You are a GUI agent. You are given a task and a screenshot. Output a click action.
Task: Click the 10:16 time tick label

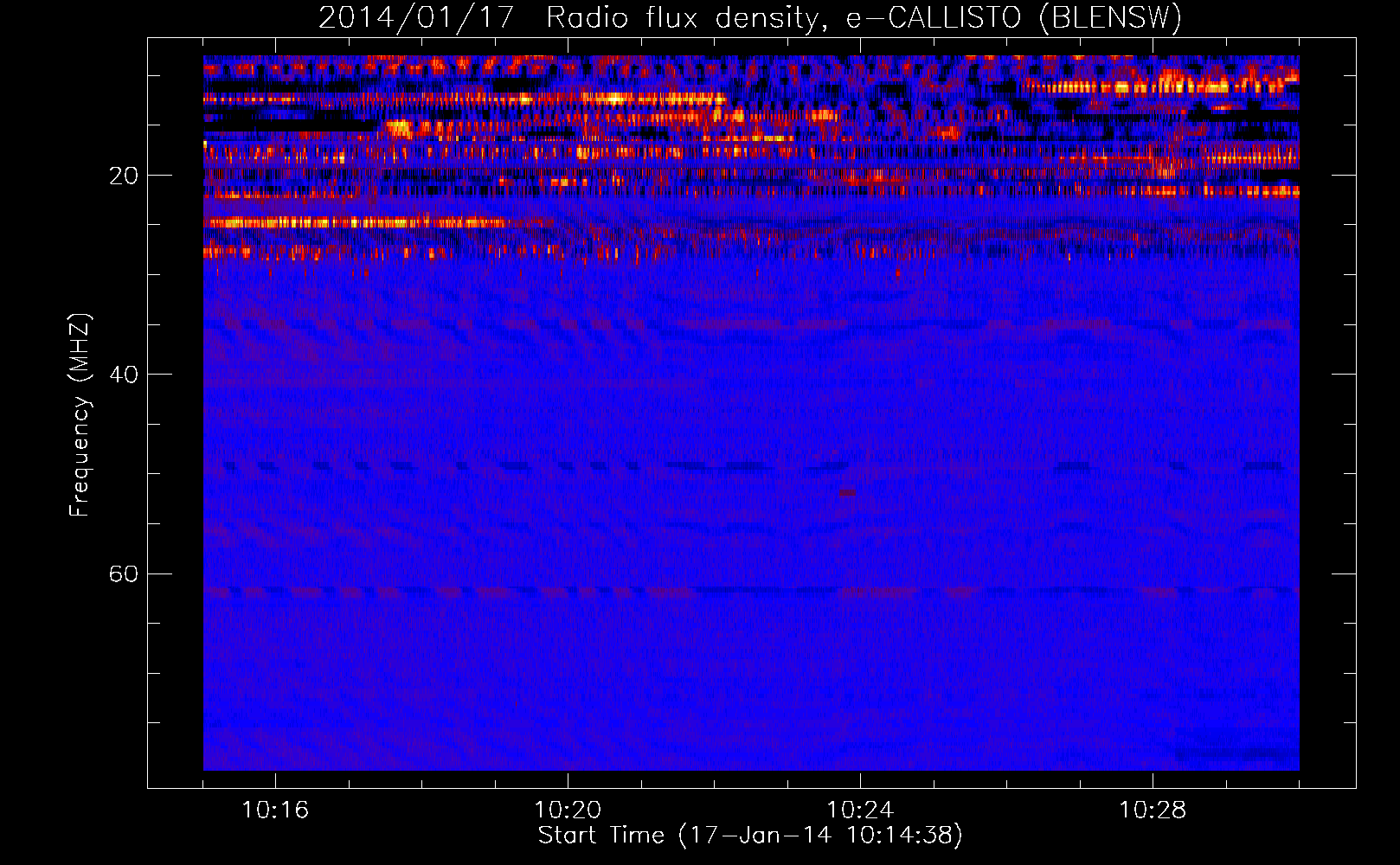275,811
